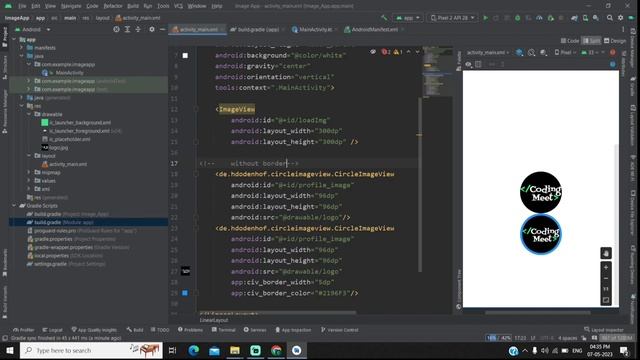Screen dimensions: 640x360
Task: Open the App Inspection tool window
Action: (293, 330)
